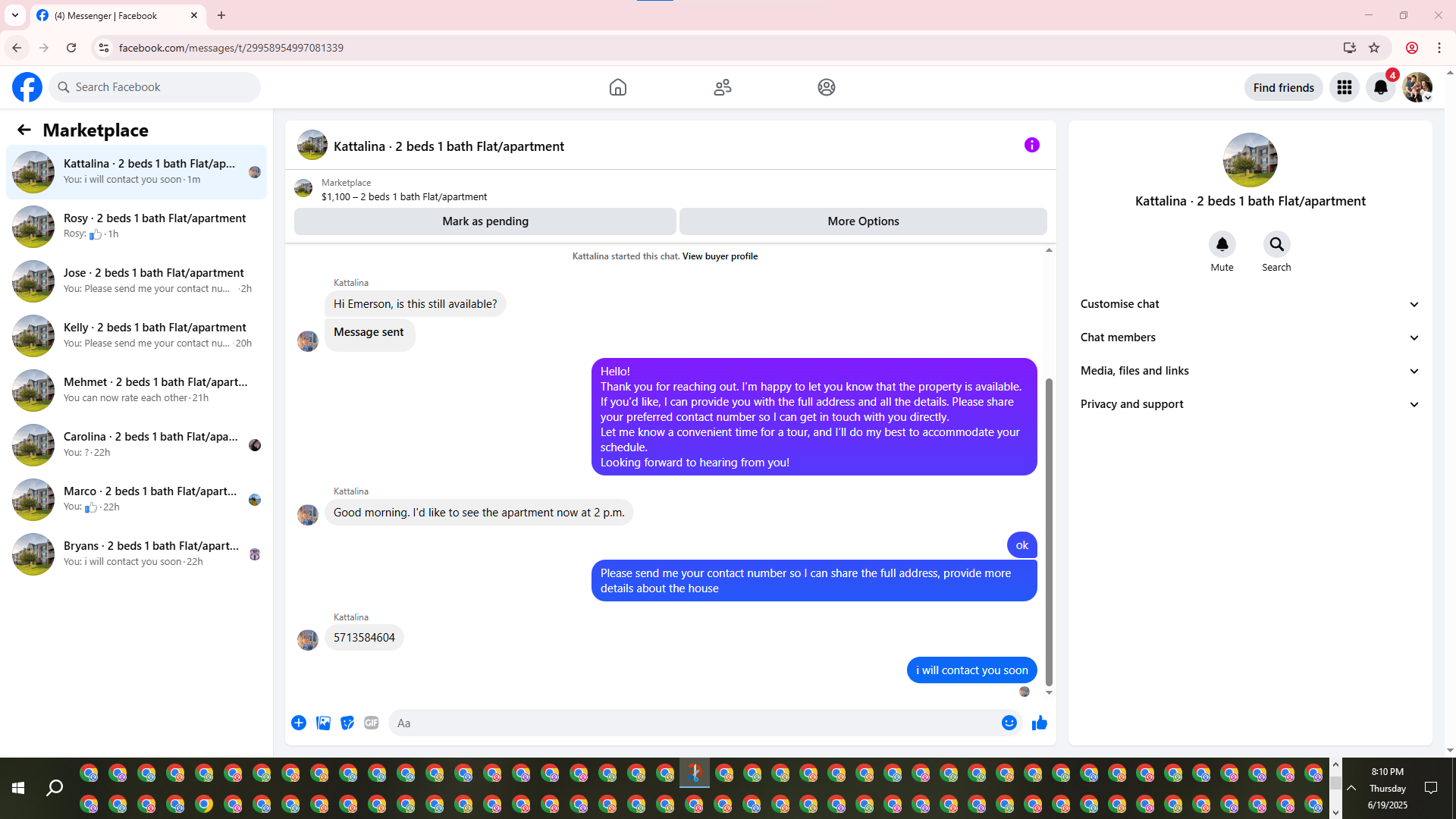Click the More Options button
Image resolution: width=1456 pixels, height=819 pixels.
click(x=863, y=221)
